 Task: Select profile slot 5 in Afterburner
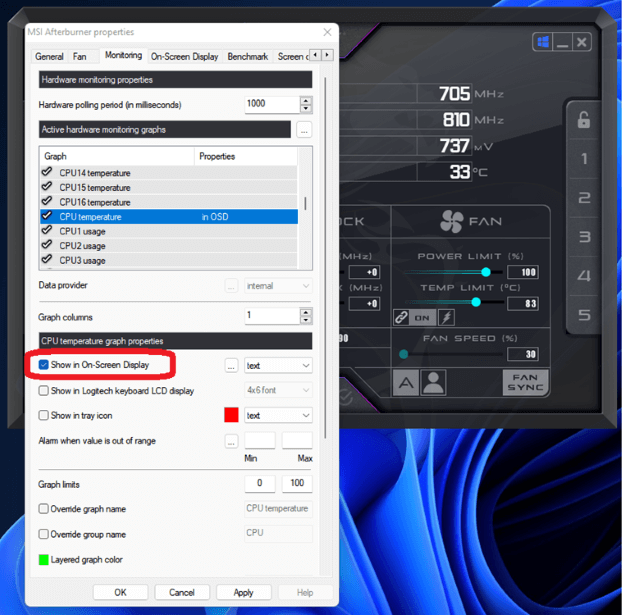click(x=584, y=315)
